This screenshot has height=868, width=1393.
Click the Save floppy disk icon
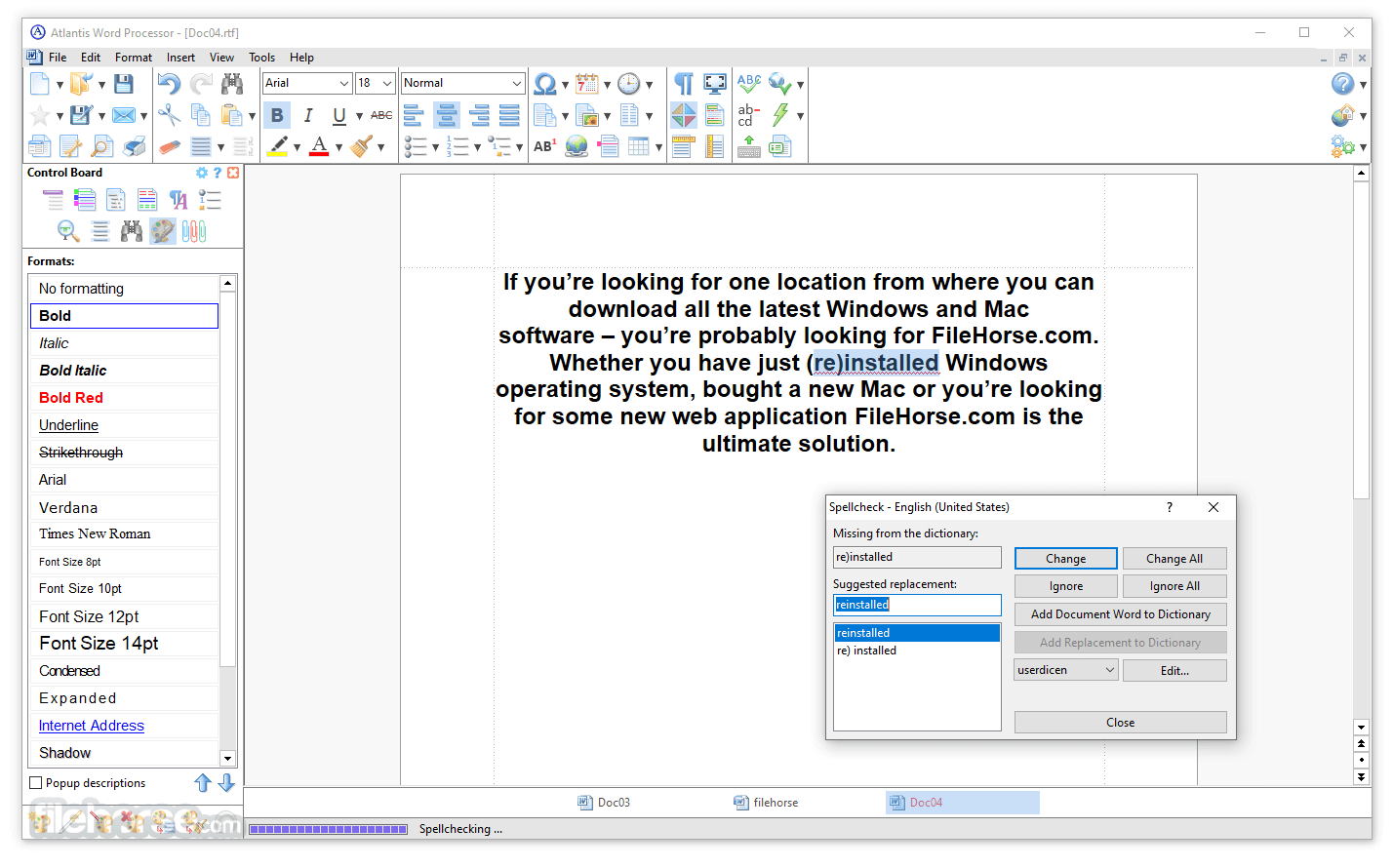(123, 84)
